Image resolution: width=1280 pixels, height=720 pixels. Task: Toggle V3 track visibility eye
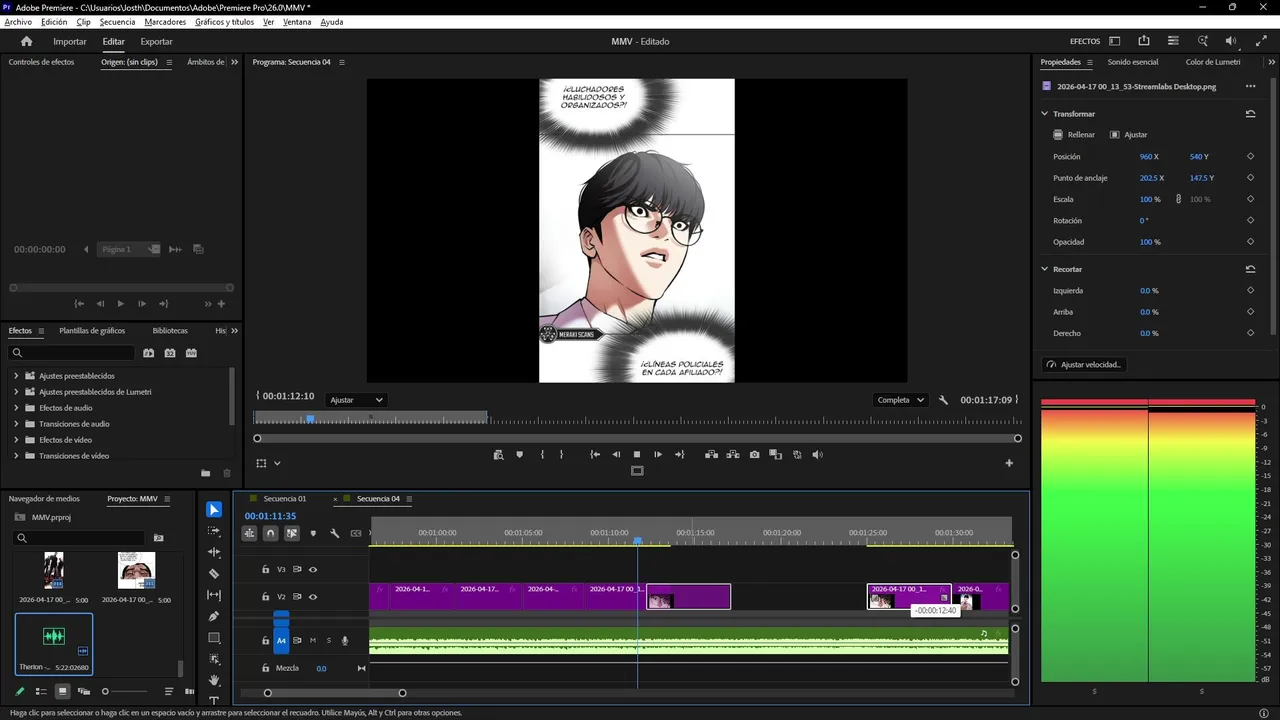pyautogui.click(x=313, y=569)
